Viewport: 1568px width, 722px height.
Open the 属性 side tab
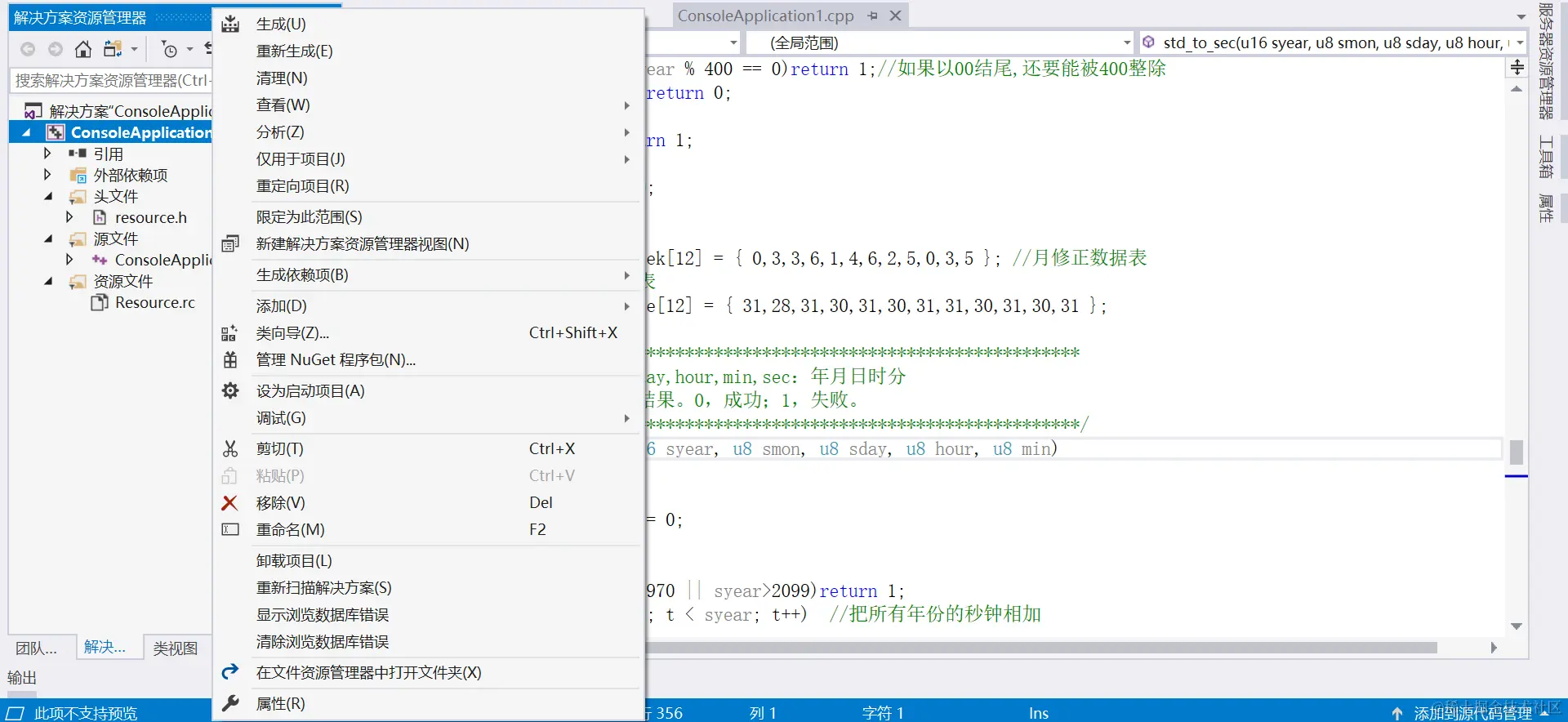click(x=1545, y=208)
